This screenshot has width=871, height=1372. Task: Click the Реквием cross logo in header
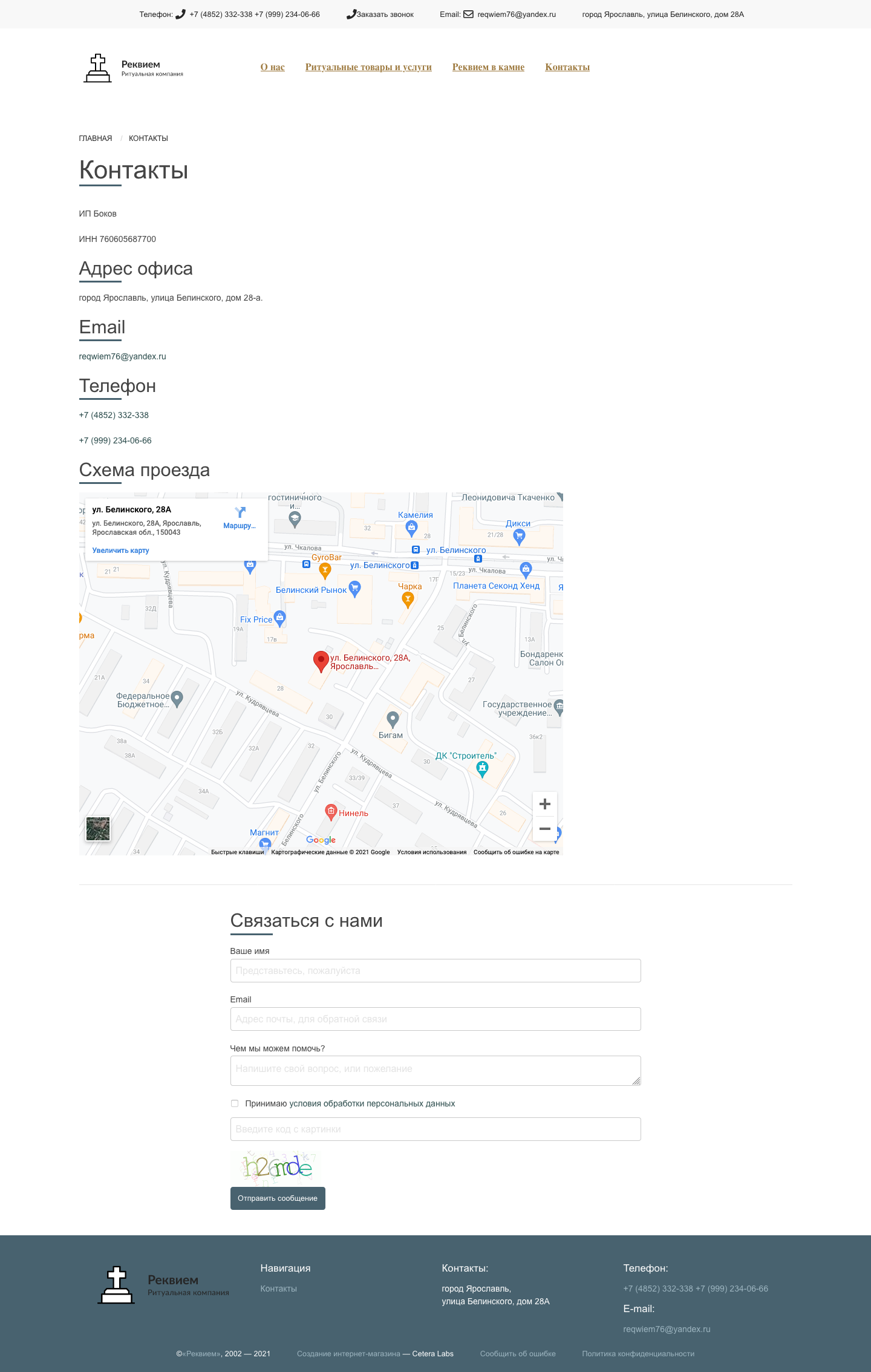[x=97, y=68]
